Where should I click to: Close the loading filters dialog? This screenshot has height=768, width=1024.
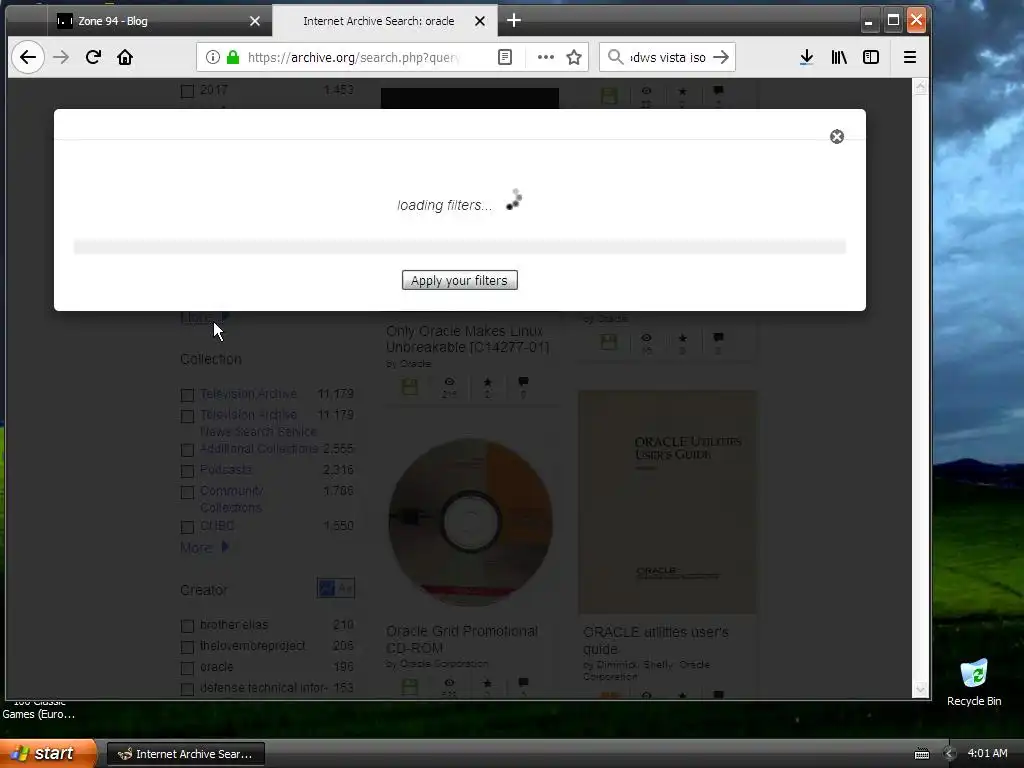click(837, 136)
